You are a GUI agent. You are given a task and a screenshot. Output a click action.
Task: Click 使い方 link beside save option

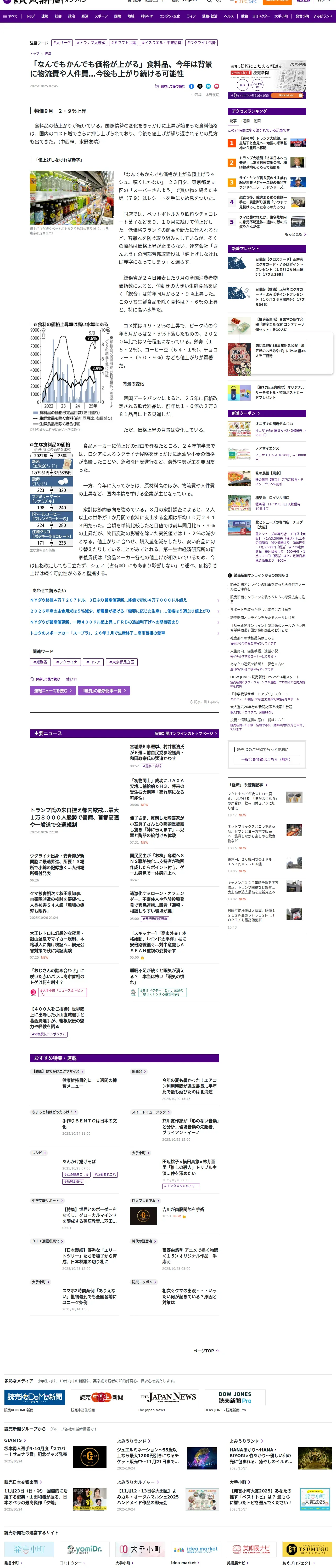[71, 679]
